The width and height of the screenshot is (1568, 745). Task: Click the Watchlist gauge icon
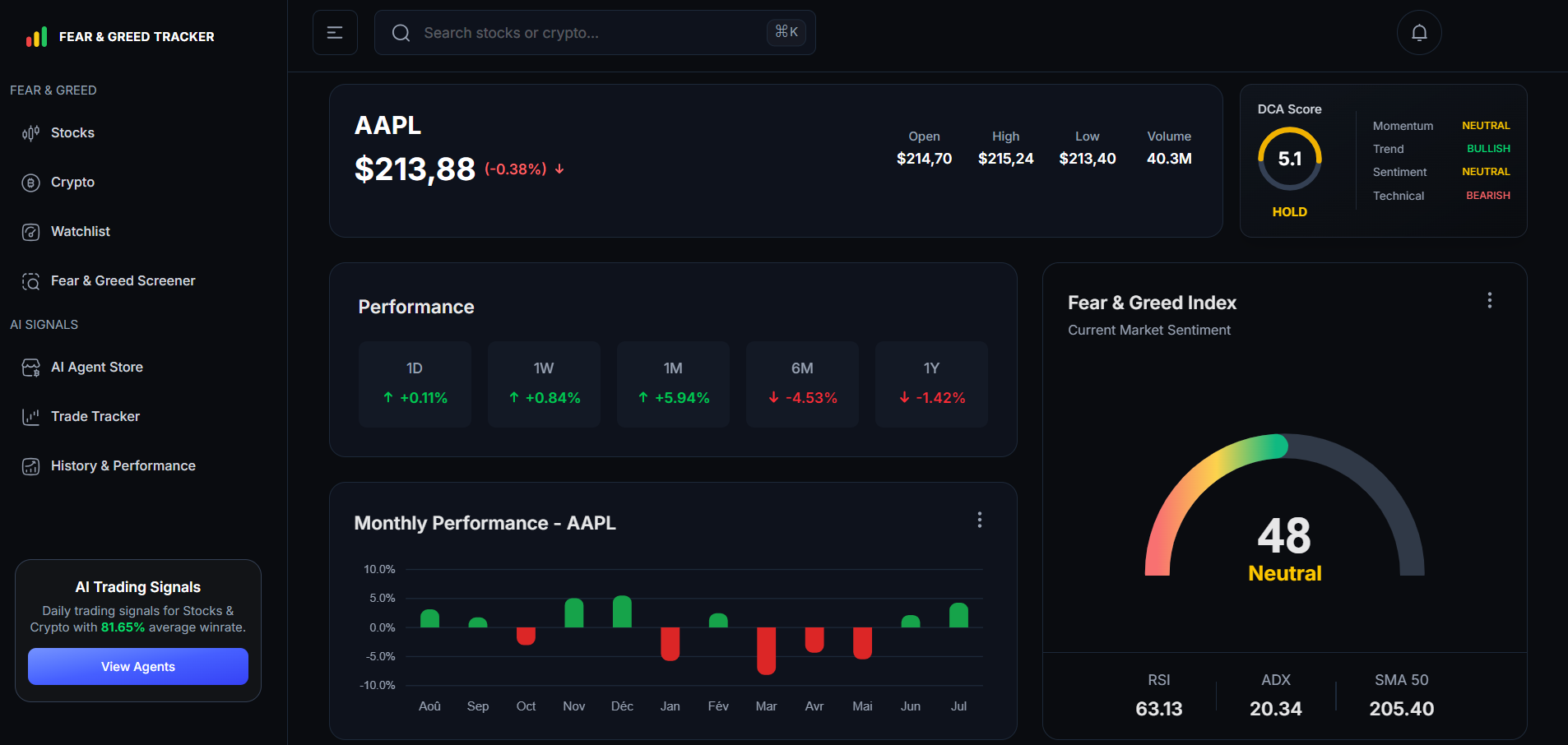click(30, 232)
